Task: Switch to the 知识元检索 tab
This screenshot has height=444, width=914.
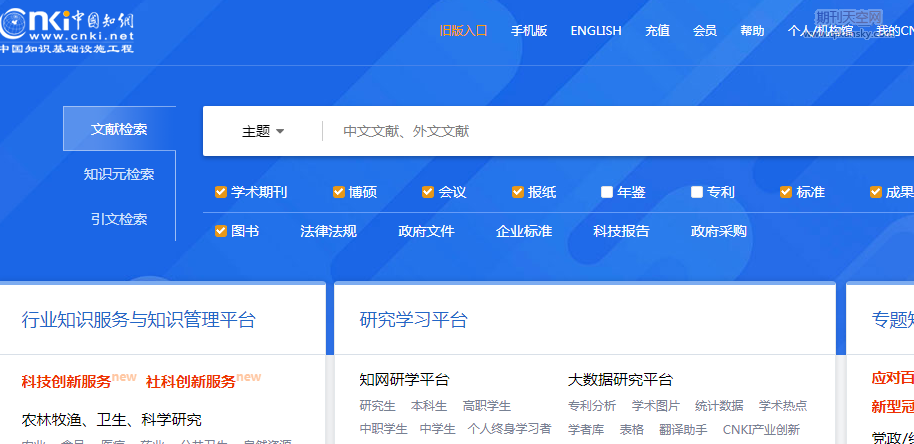Action: [x=119, y=174]
